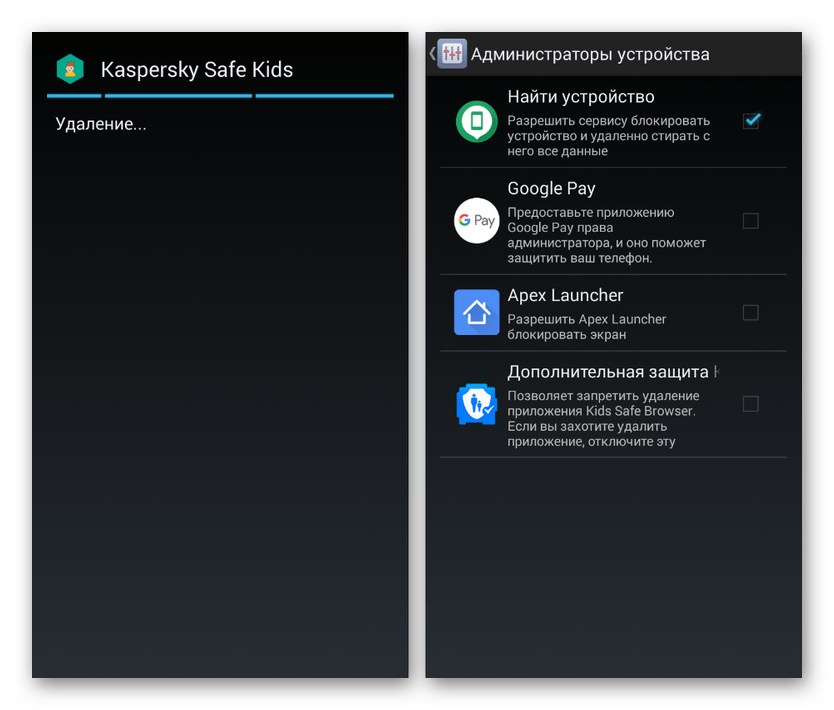The width and height of the screenshot is (834, 710).
Task: Click the blue uninstall progress bar
Action: coord(220,96)
